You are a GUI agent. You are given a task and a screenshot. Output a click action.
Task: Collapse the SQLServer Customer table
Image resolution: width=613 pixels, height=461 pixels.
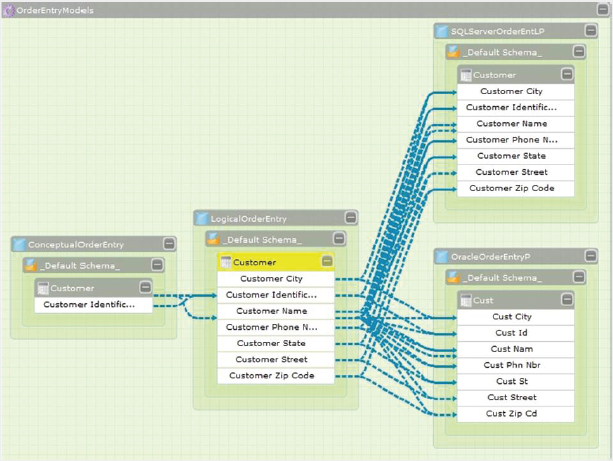click(x=567, y=74)
